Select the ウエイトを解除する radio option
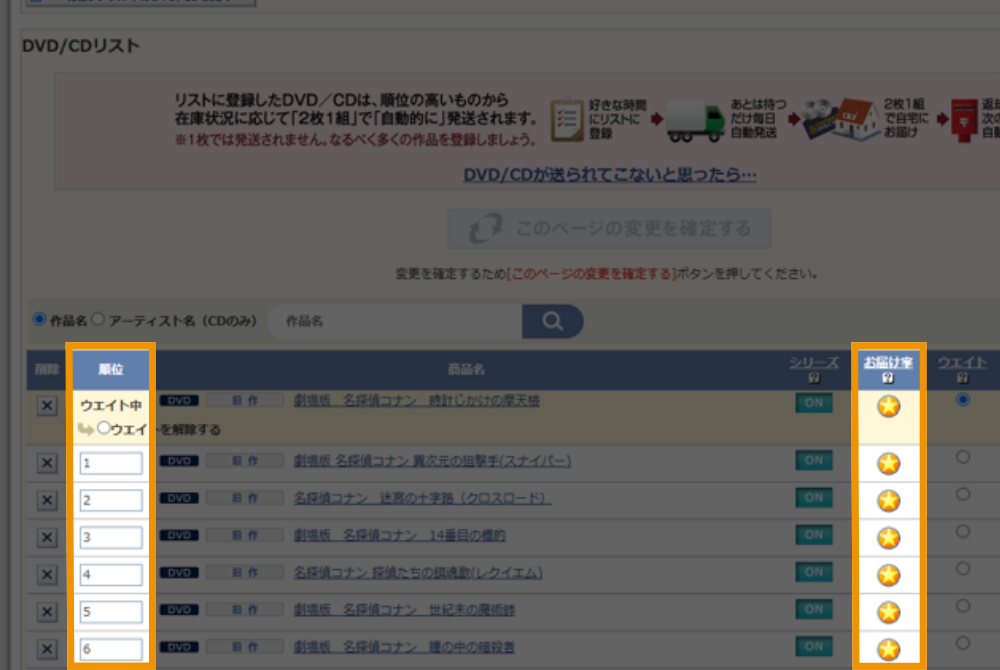This screenshot has width=1000, height=670. point(104,428)
